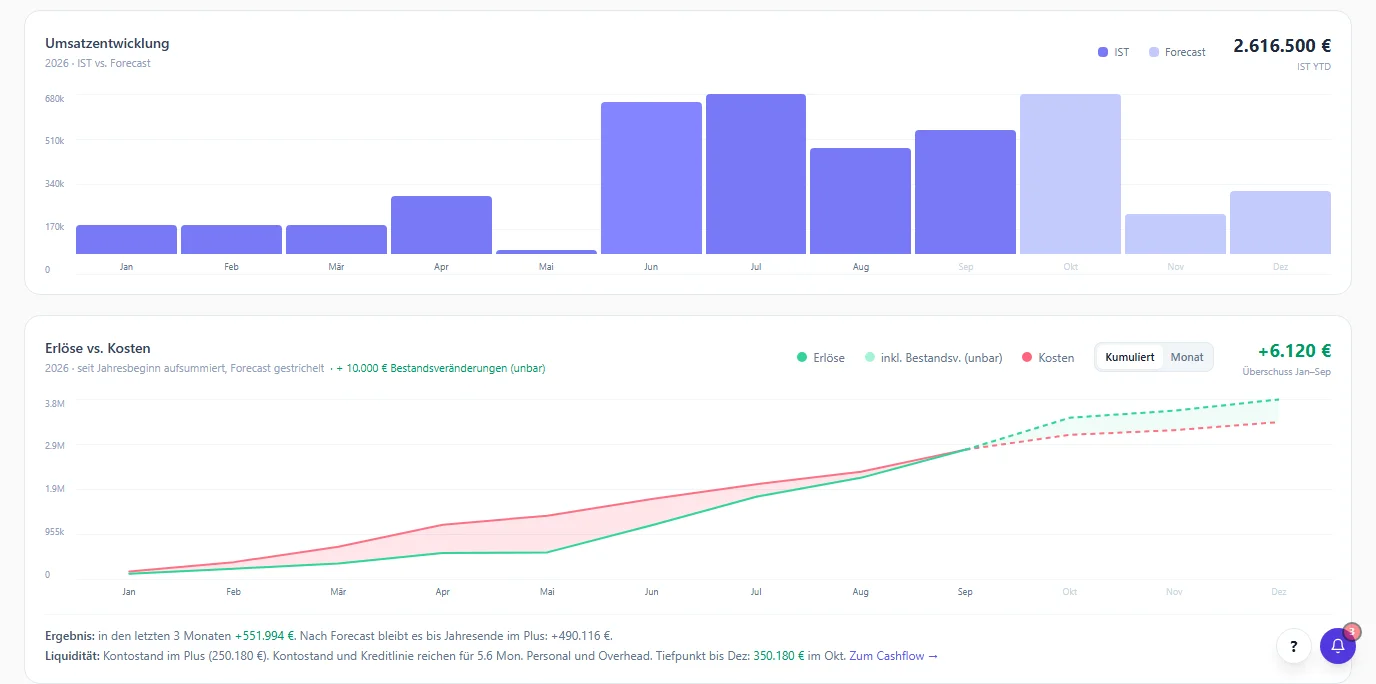
Task: Click the Jan bar in Umsatzentwicklung chart
Action: pyautogui.click(x=126, y=240)
